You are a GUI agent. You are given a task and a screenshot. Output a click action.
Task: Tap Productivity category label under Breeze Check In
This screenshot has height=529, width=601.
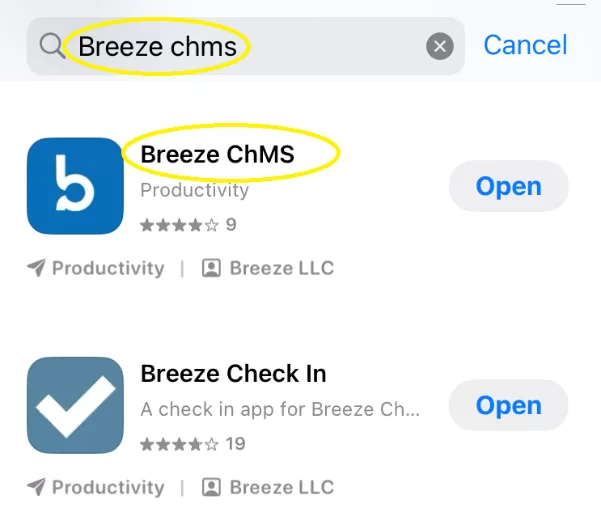pos(108,487)
